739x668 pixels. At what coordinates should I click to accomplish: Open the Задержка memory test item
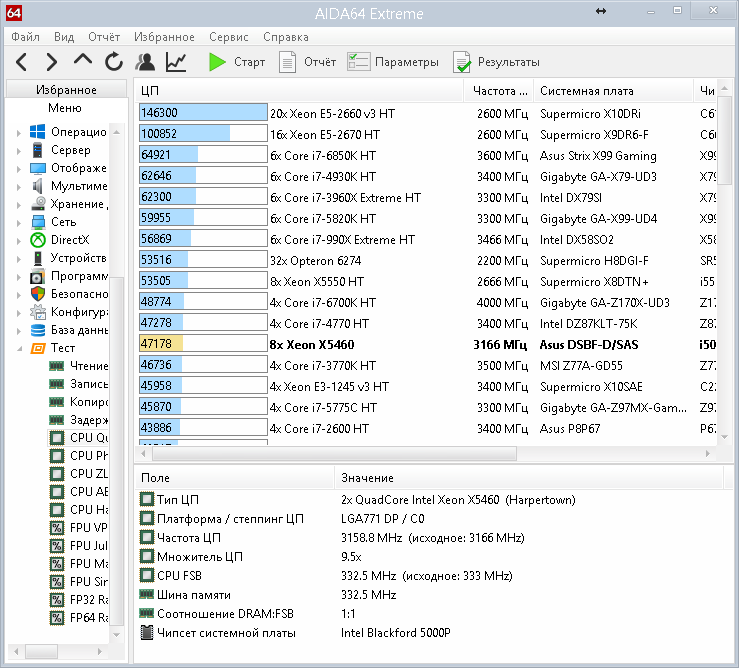click(x=79, y=420)
